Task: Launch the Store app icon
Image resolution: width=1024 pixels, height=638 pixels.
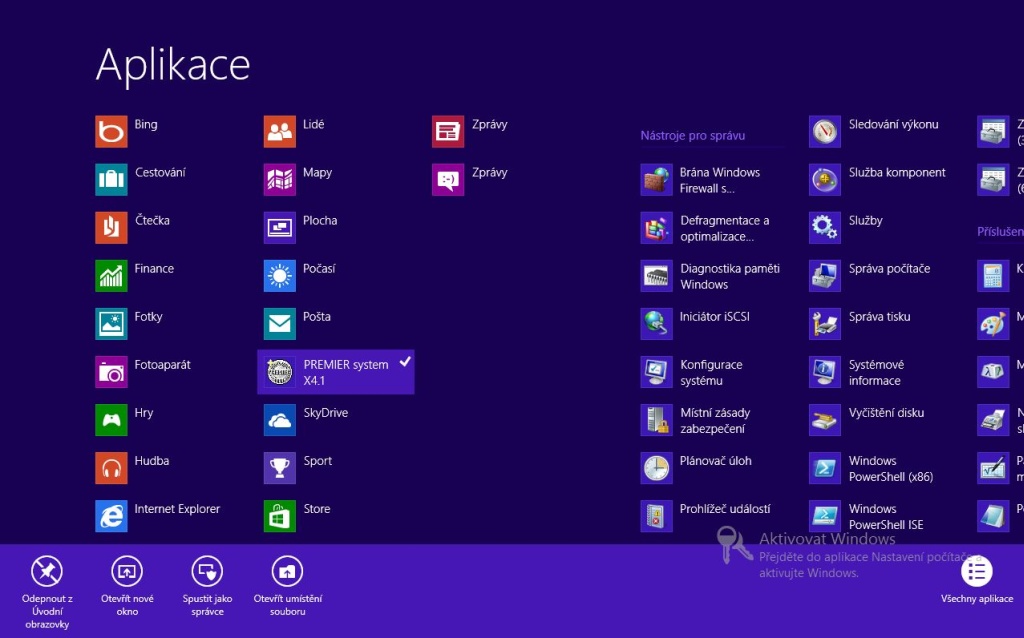Action: (280, 515)
